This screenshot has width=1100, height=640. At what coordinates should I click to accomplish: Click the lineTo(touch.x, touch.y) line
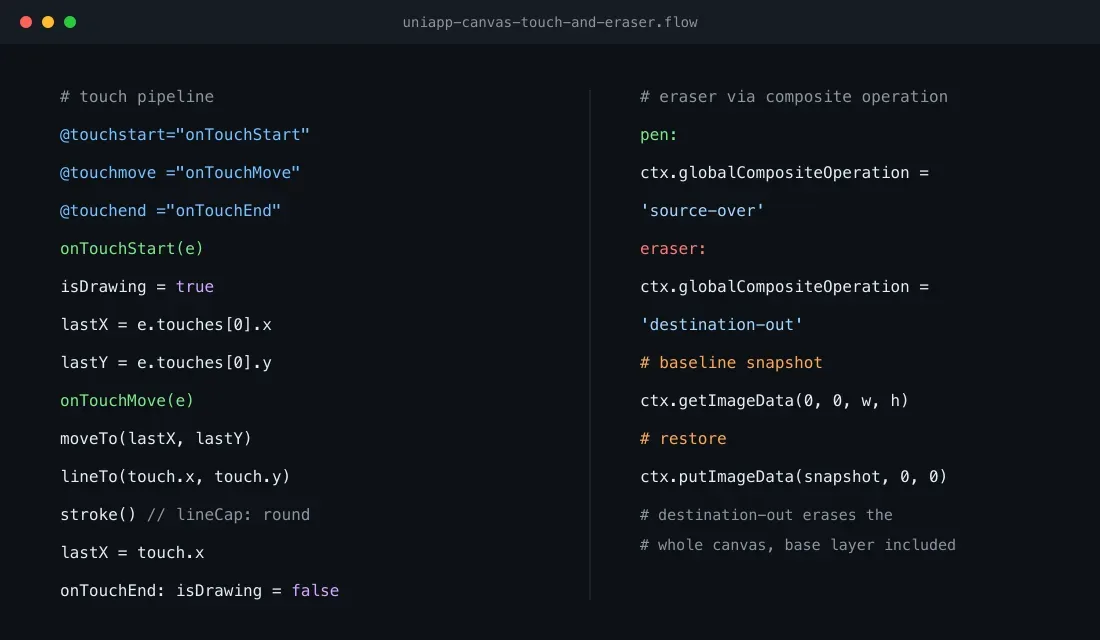tap(175, 476)
